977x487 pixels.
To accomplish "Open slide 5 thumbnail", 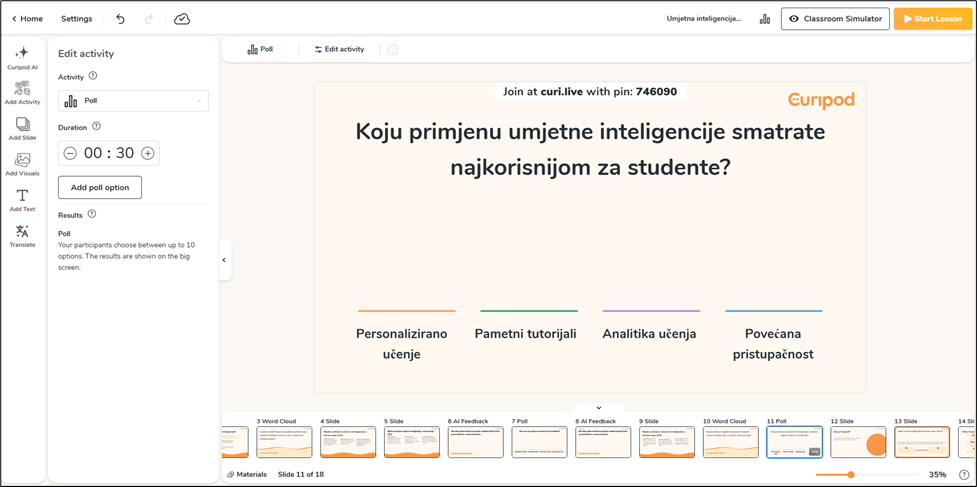I will coord(412,442).
